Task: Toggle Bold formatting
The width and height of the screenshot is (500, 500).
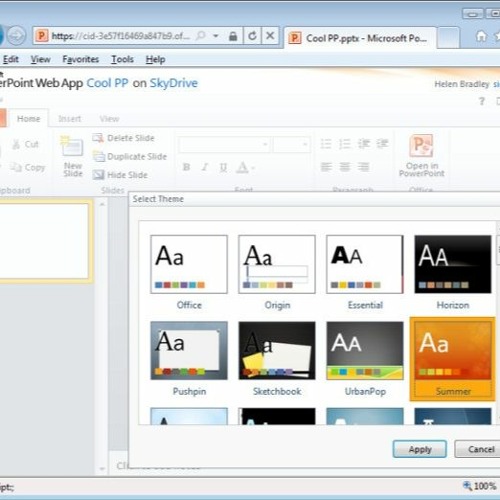Action: (x=187, y=167)
